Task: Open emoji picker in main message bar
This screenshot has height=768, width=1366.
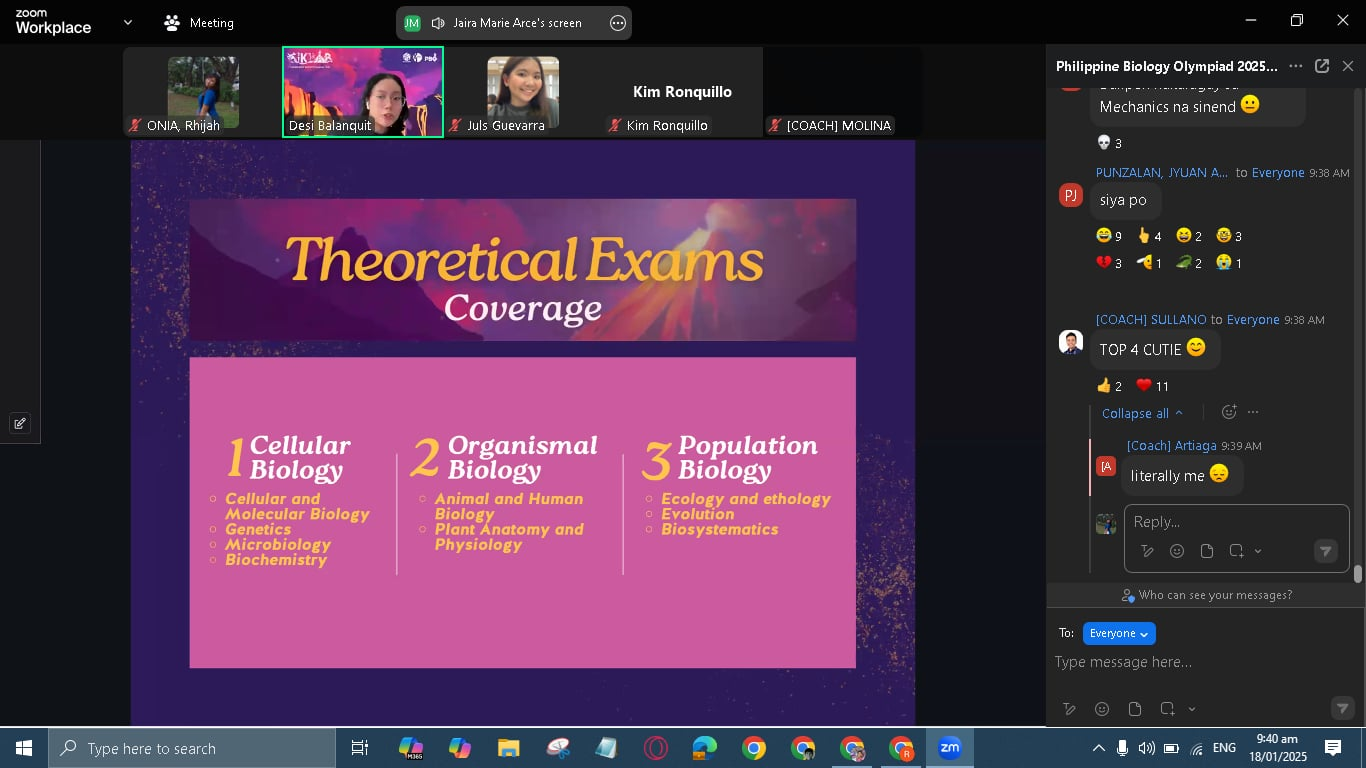Action: 1102,709
